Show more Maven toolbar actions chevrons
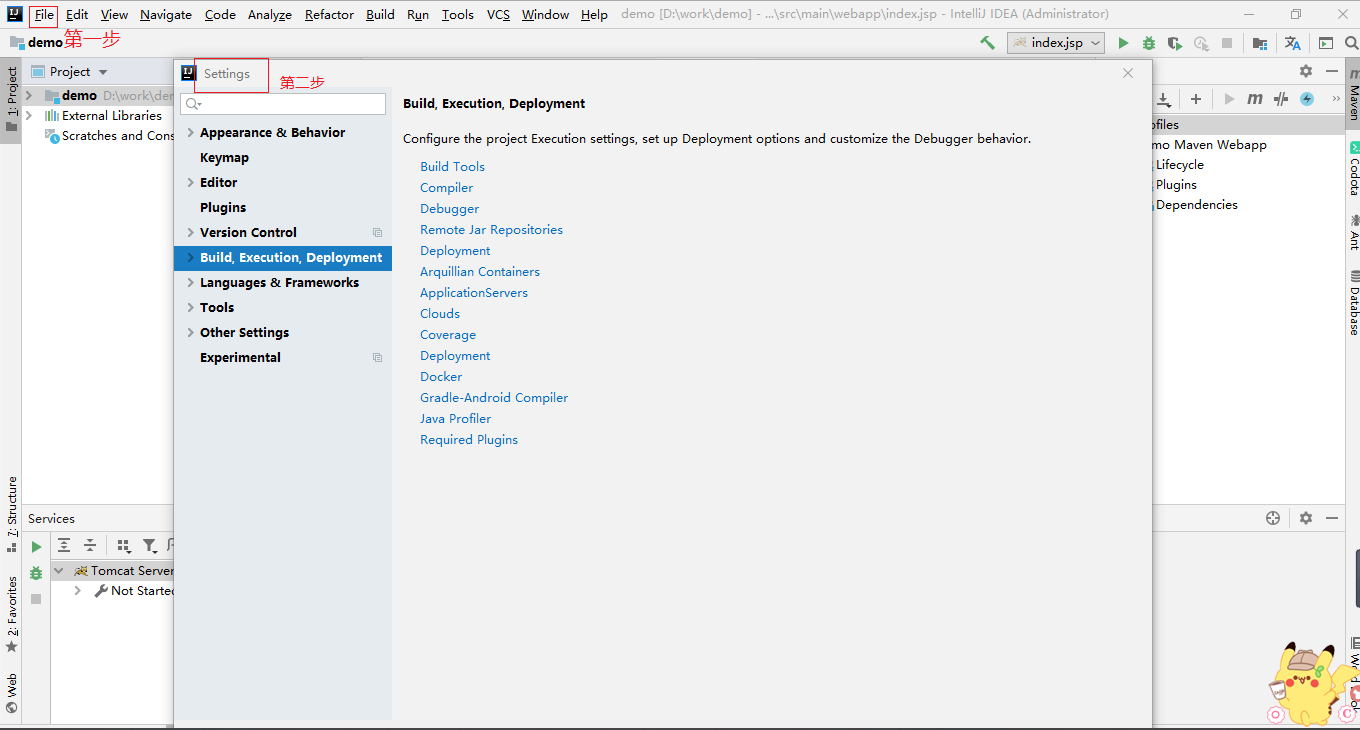Image resolution: width=1360 pixels, height=730 pixels. coord(1335,99)
